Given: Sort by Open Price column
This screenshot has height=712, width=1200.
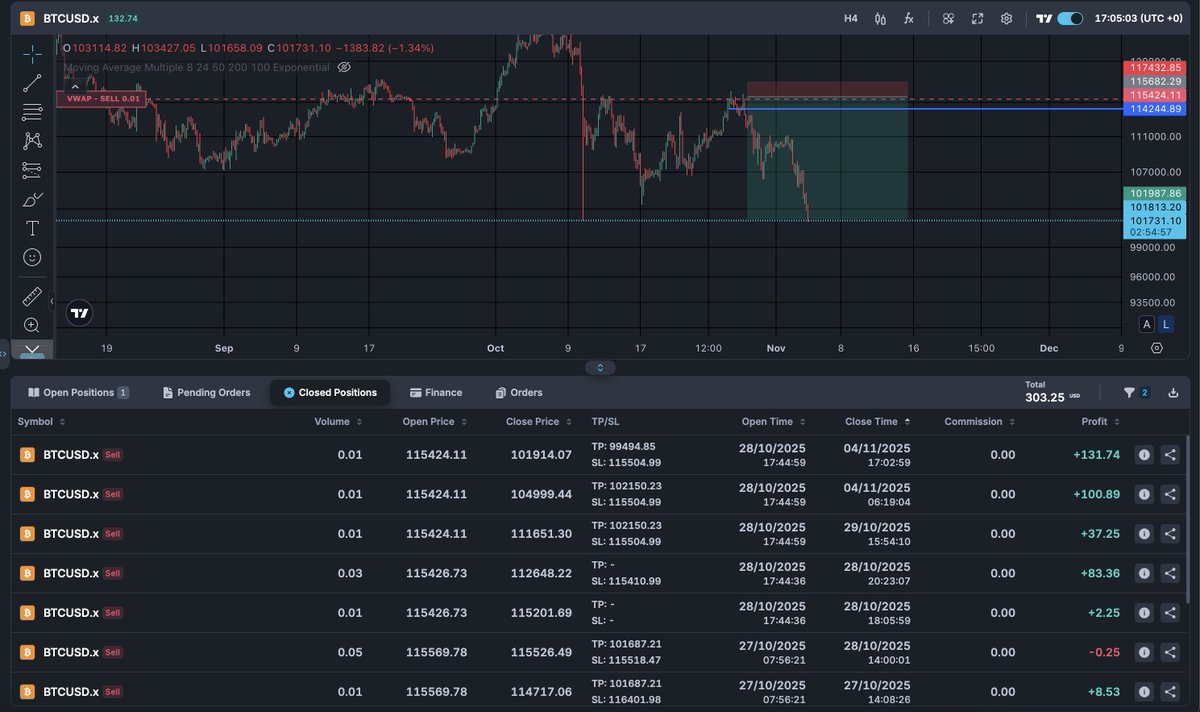Looking at the screenshot, I should tap(434, 422).
